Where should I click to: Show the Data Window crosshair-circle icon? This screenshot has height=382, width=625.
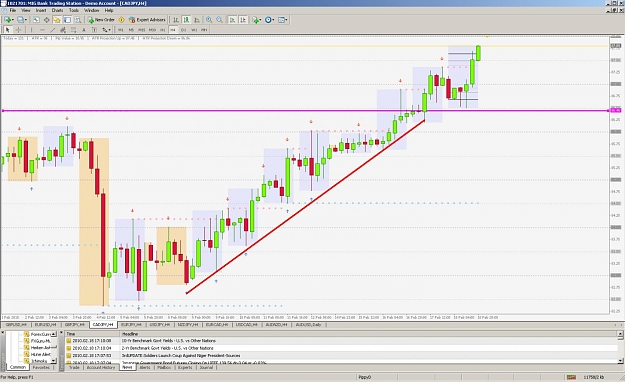click(x=47, y=20)
